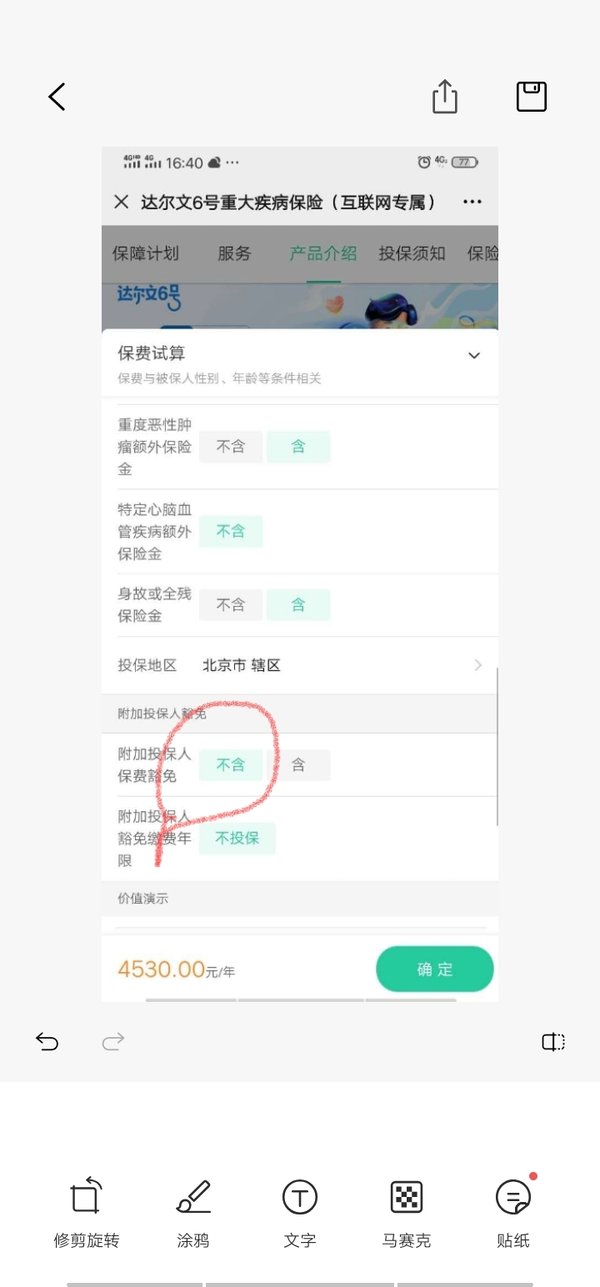Undo the last edit
This screenshot has width=600, height=1287.
coord(47,1042)
